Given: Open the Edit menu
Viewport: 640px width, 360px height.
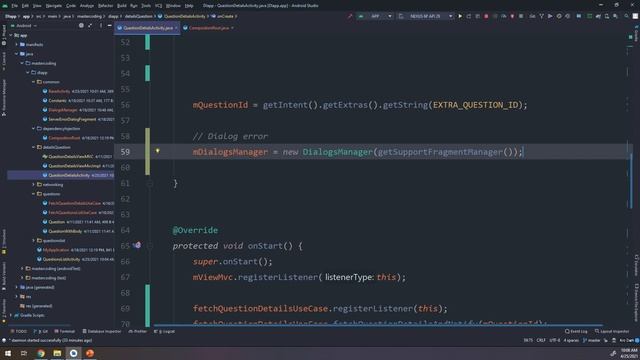Looking at the screenshot, I should (x=25, y=6).
